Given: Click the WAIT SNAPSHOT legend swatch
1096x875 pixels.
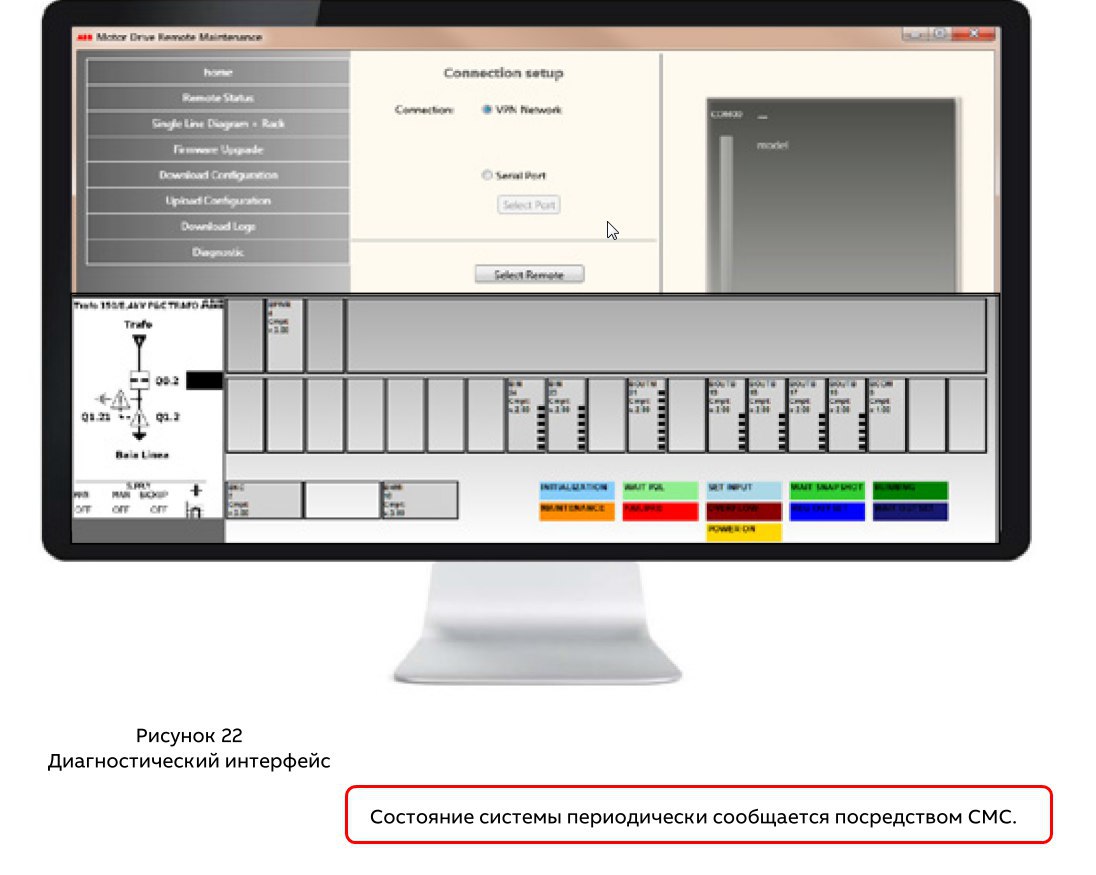Looking at the screenshot, I should tap(827, 490).
